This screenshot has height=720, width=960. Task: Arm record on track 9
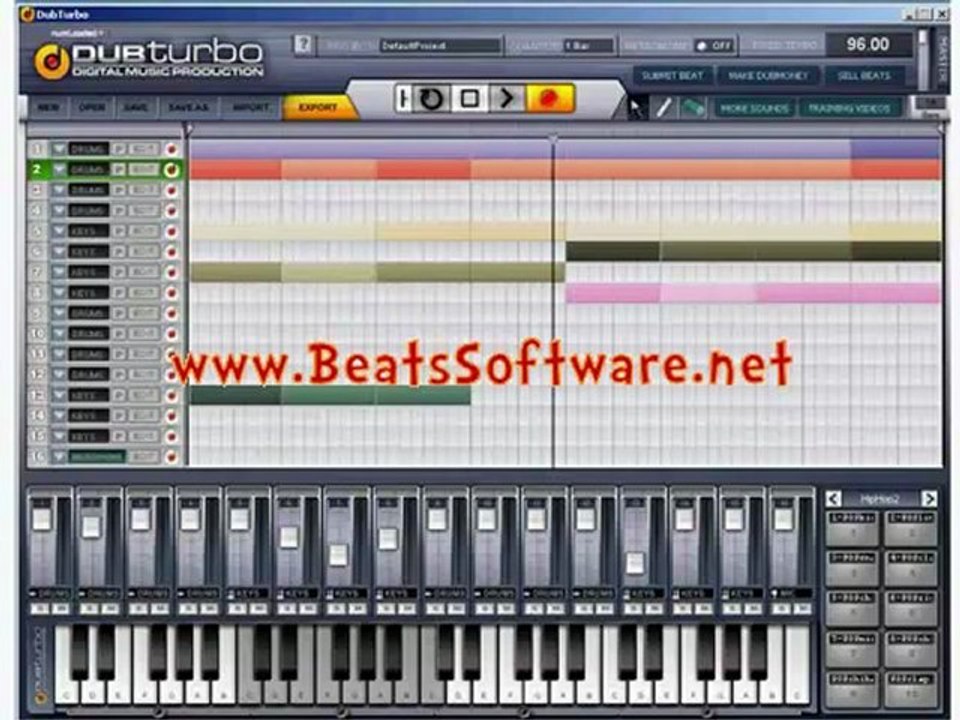171,313
